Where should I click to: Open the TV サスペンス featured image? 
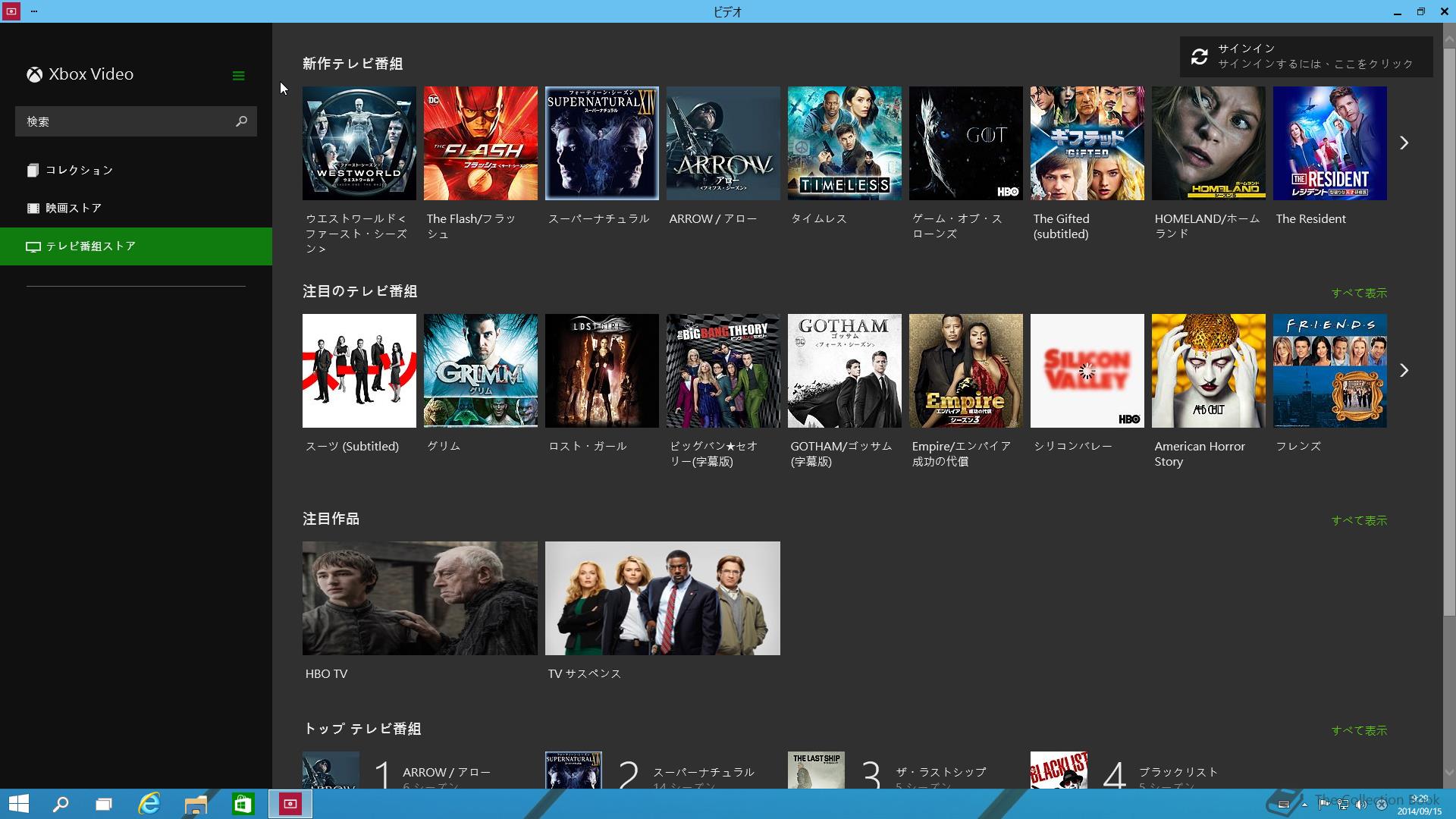pyautogui.click(x=663, y=598)
